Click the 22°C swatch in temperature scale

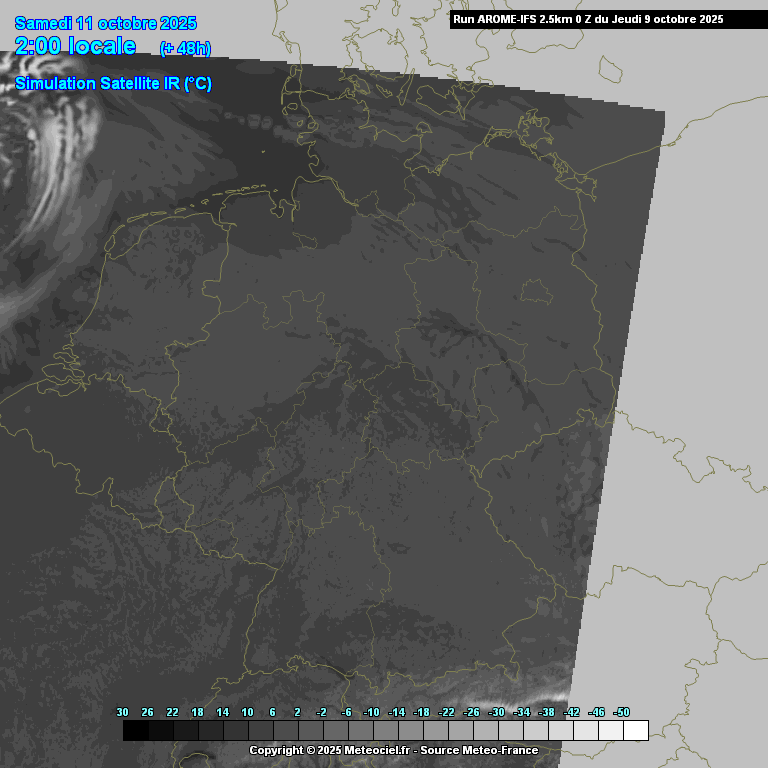pos(185,731)
